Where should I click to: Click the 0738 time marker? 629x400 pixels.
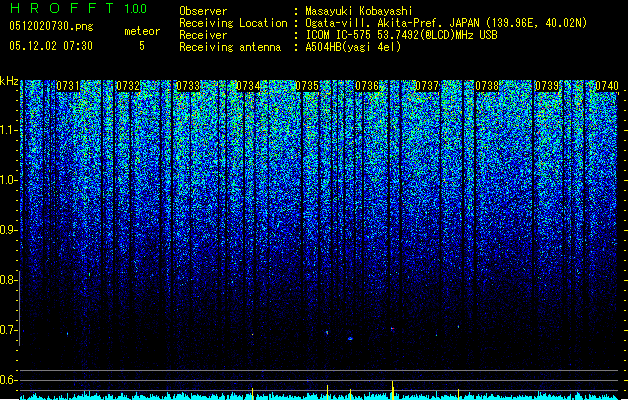(x=487, y=86)
